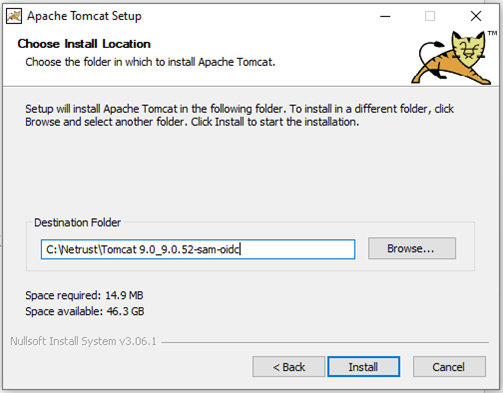Viewport: 503px width, 393px height.
Task: Click the Space required 14.9 MB text
Action: click(84, 295)
